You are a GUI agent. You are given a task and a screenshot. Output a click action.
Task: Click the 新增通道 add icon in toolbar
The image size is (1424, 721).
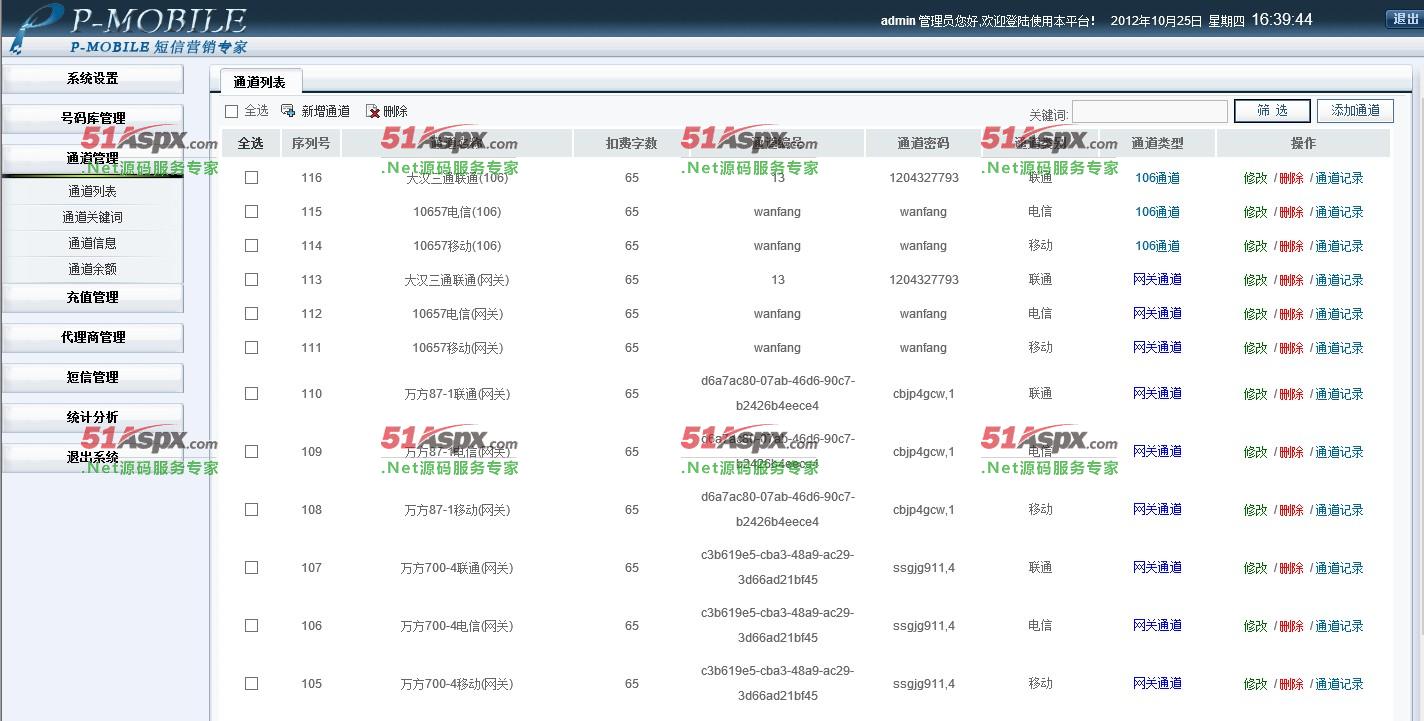pos(288,111)
